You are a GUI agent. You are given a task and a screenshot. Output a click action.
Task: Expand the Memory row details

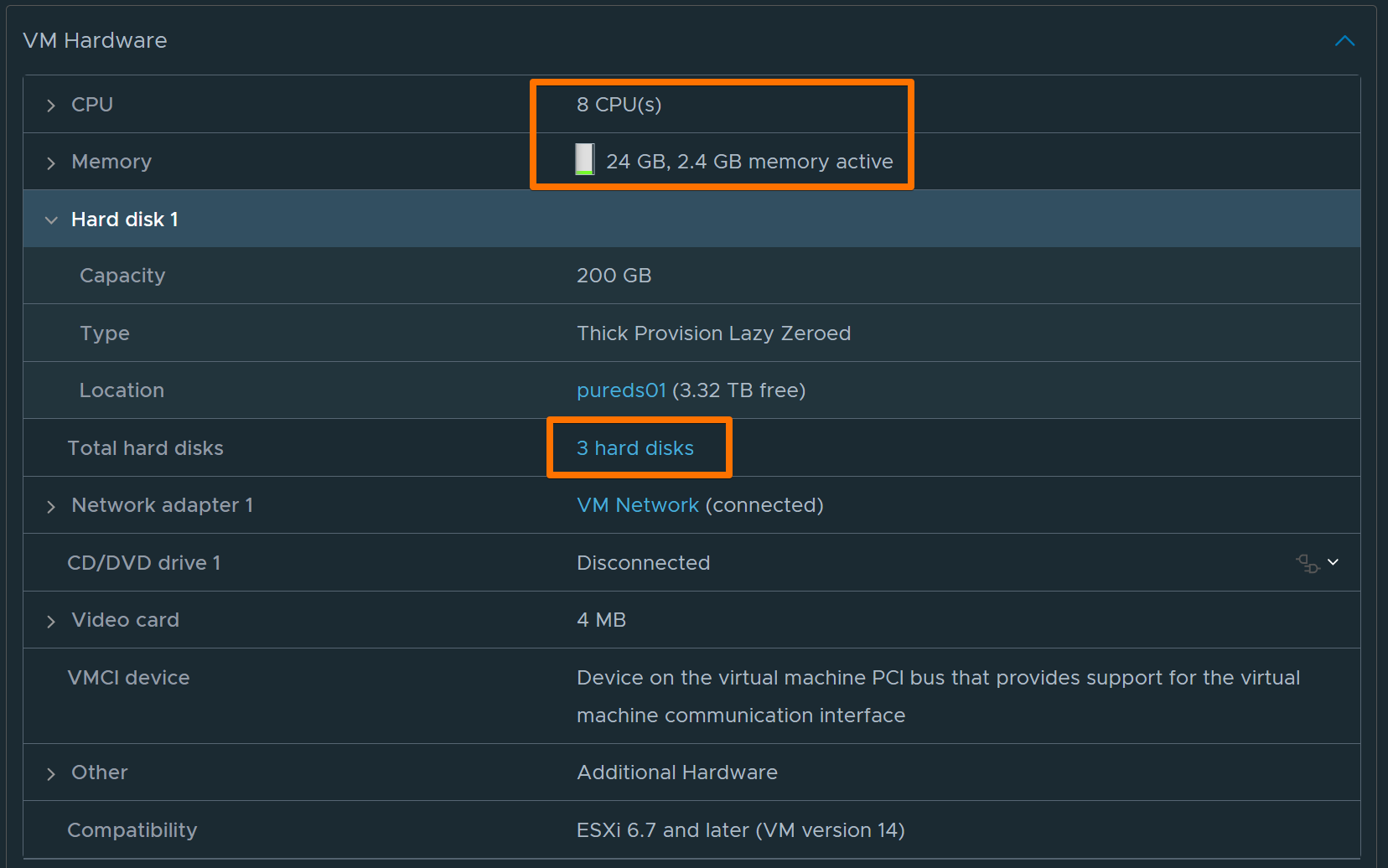pyautogui.click(x=51, y=163)
